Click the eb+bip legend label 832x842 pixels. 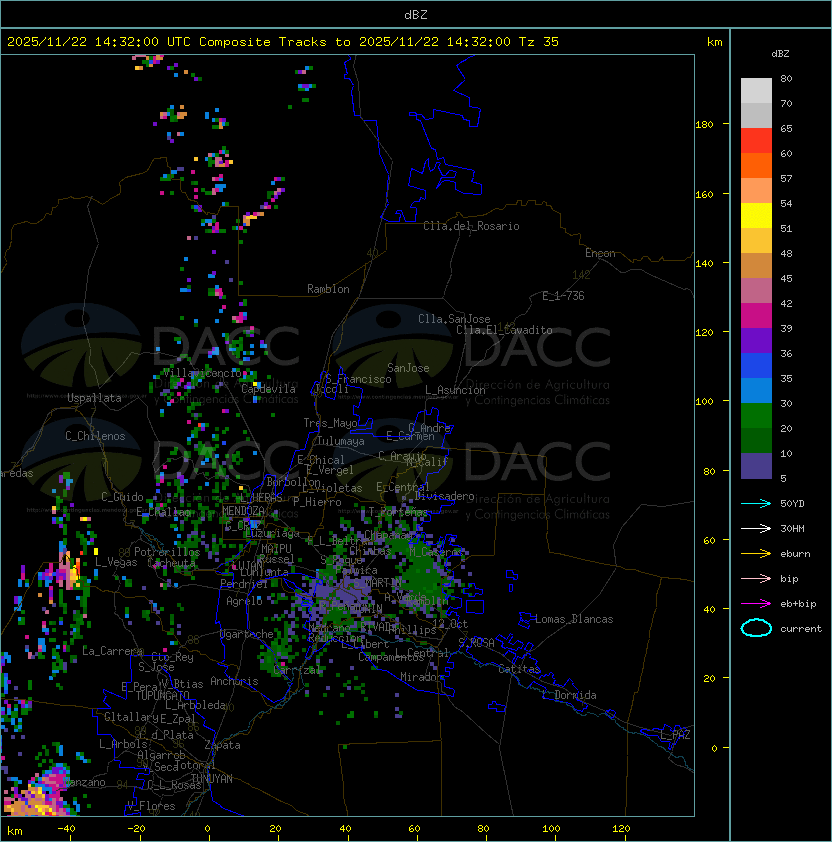click(798, 604)
